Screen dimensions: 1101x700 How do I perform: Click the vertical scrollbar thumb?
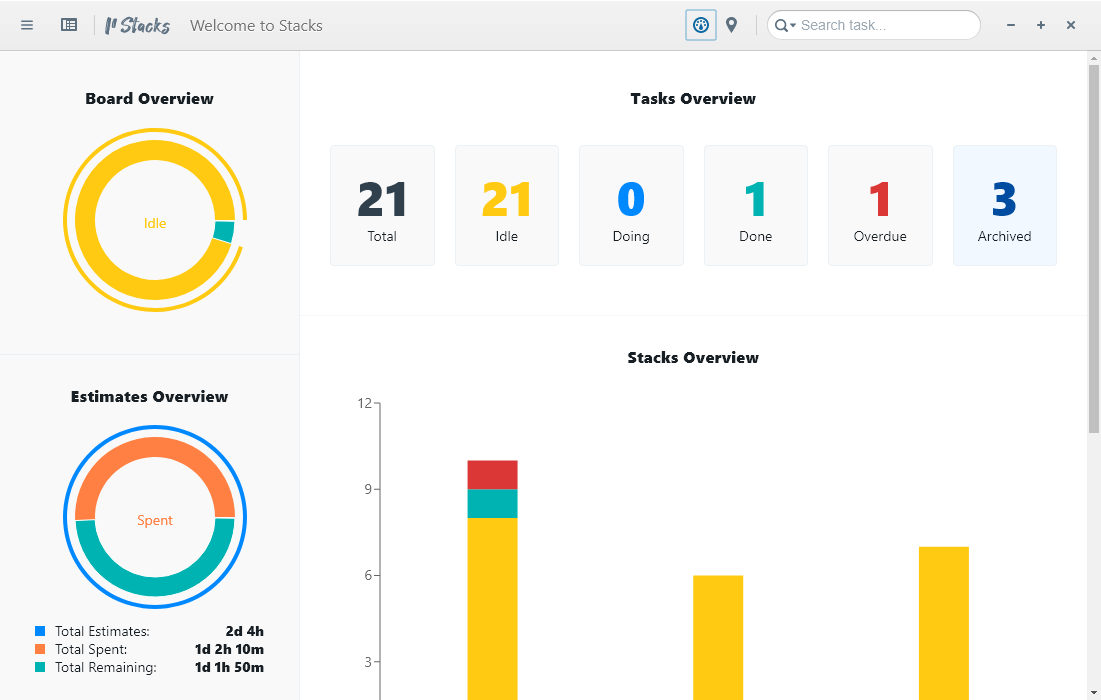(1094, 249)
